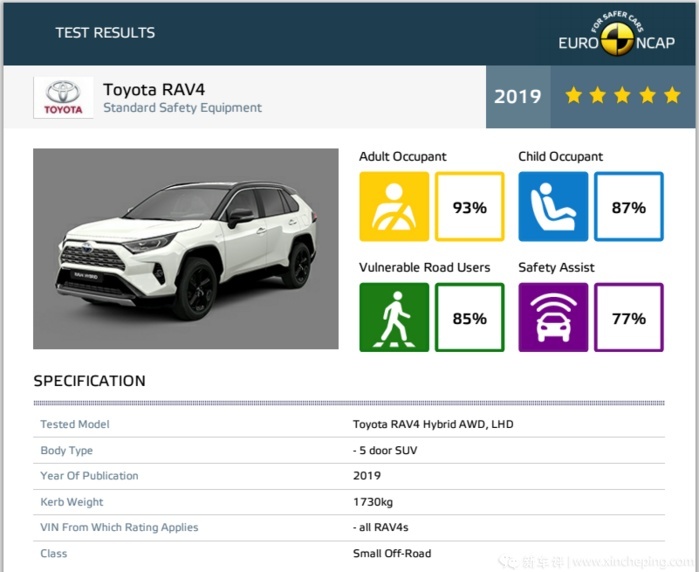Screen dimensions: 699x572
Task: Click the white RAV4 car photo
Action: tap(186, 249)
